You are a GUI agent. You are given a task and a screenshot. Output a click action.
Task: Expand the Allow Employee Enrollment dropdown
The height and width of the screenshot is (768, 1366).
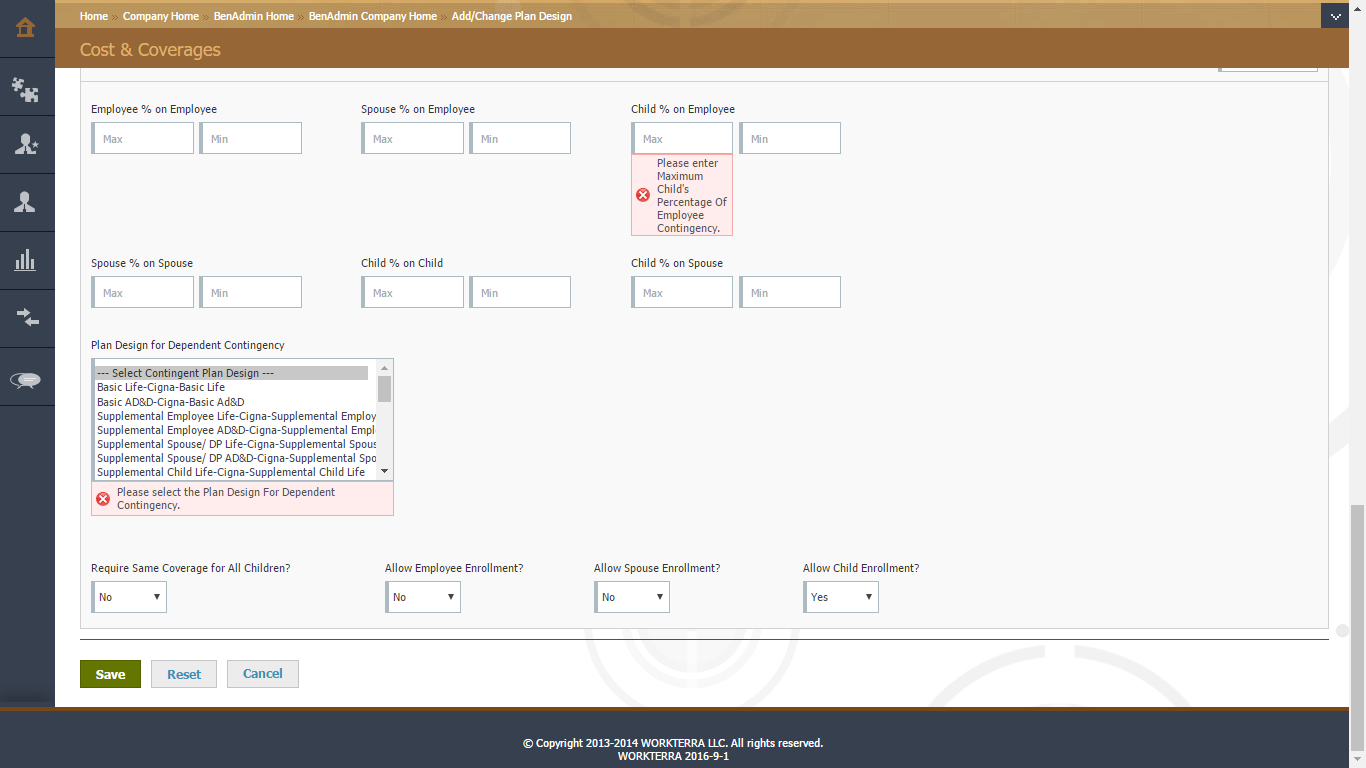pyautogui.click(x=423, y=597)
